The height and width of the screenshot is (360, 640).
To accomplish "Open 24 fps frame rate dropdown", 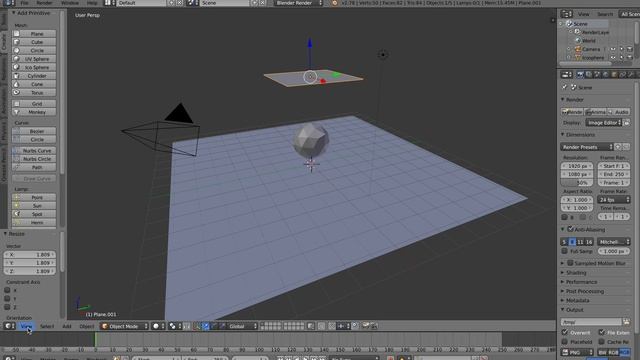I will pos(614,200).
